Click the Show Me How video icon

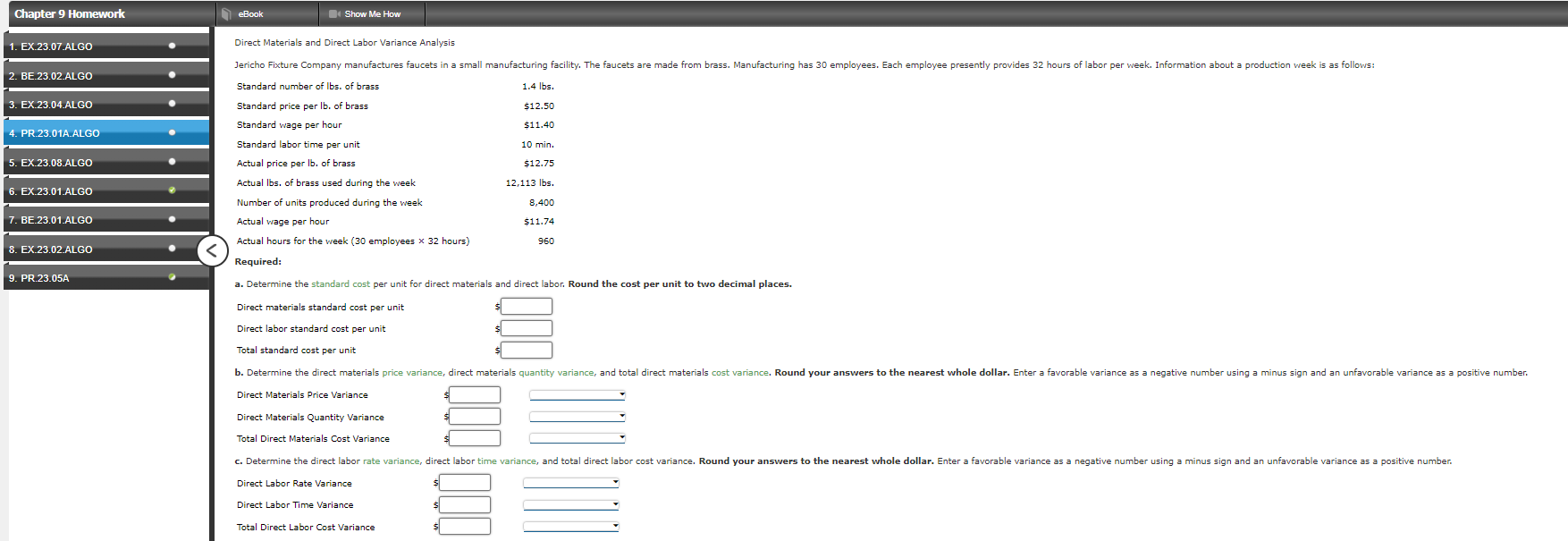point(334,13)
